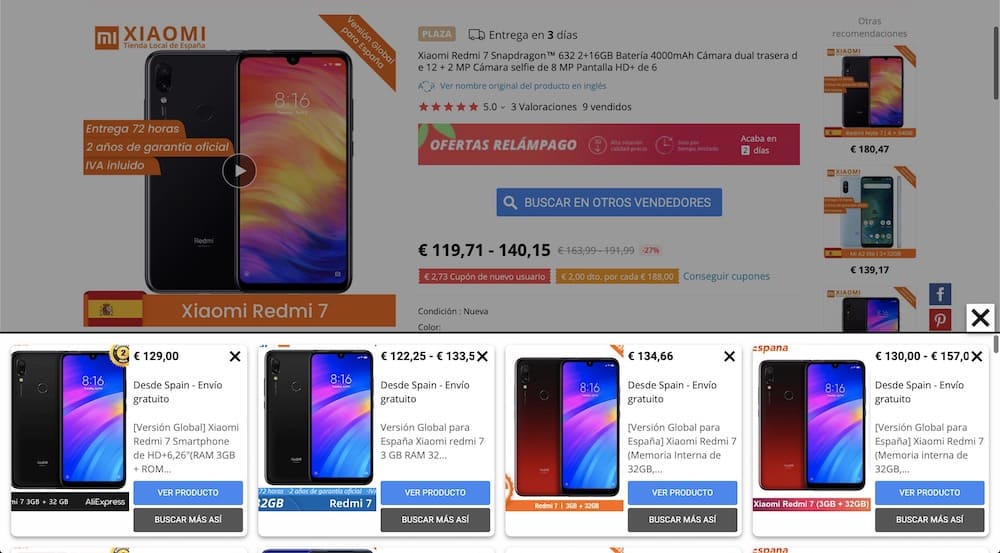The height and width of the screenshot is (553, 1000).
Task: Open Ver nombre original del producto en inglés
Action: 523,86
